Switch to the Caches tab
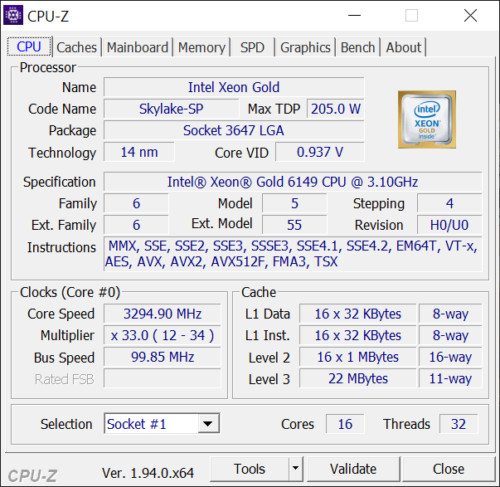Image resolution: width=500 pixels, height=487 pixels. (77, 47)
